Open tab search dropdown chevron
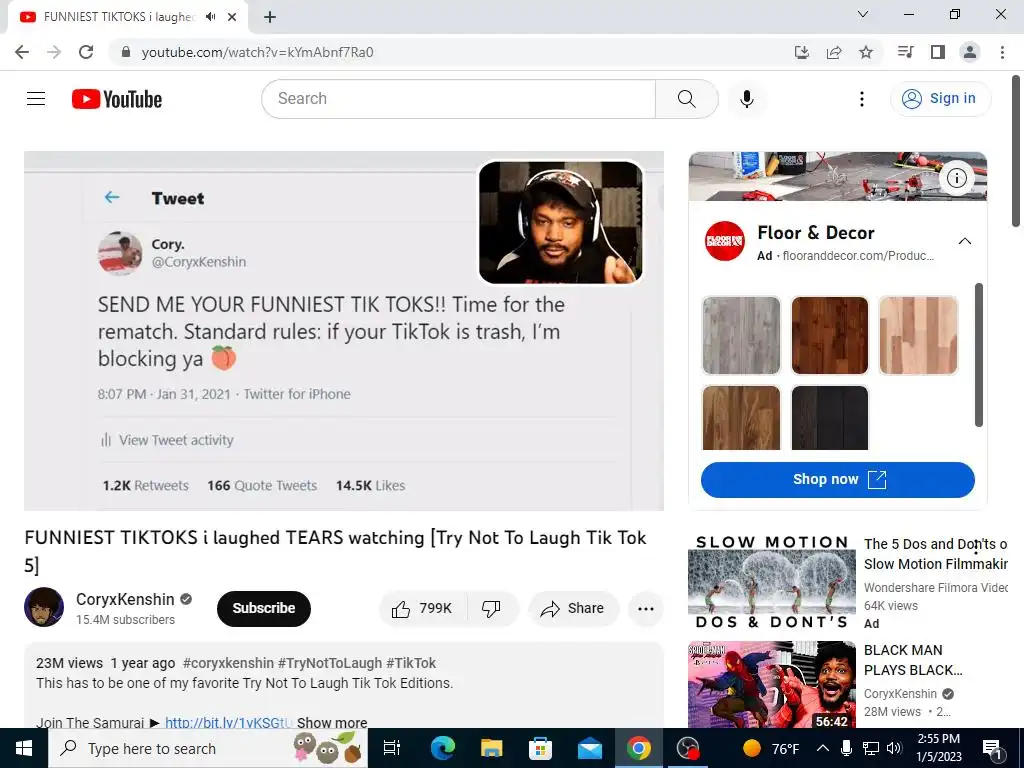1024x768 pixels. [863, 14]
